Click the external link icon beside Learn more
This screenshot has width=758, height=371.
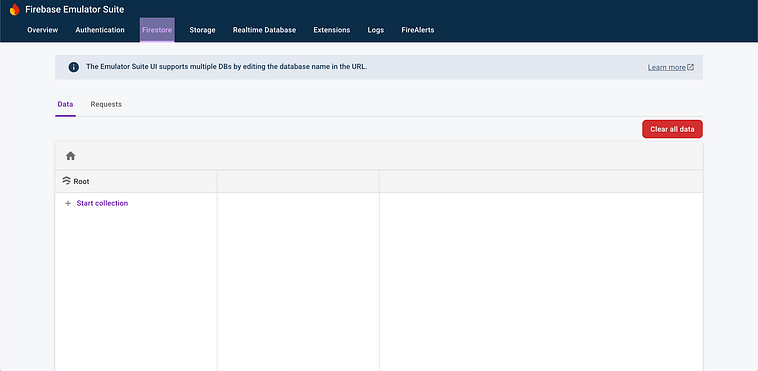pos(690,67)
